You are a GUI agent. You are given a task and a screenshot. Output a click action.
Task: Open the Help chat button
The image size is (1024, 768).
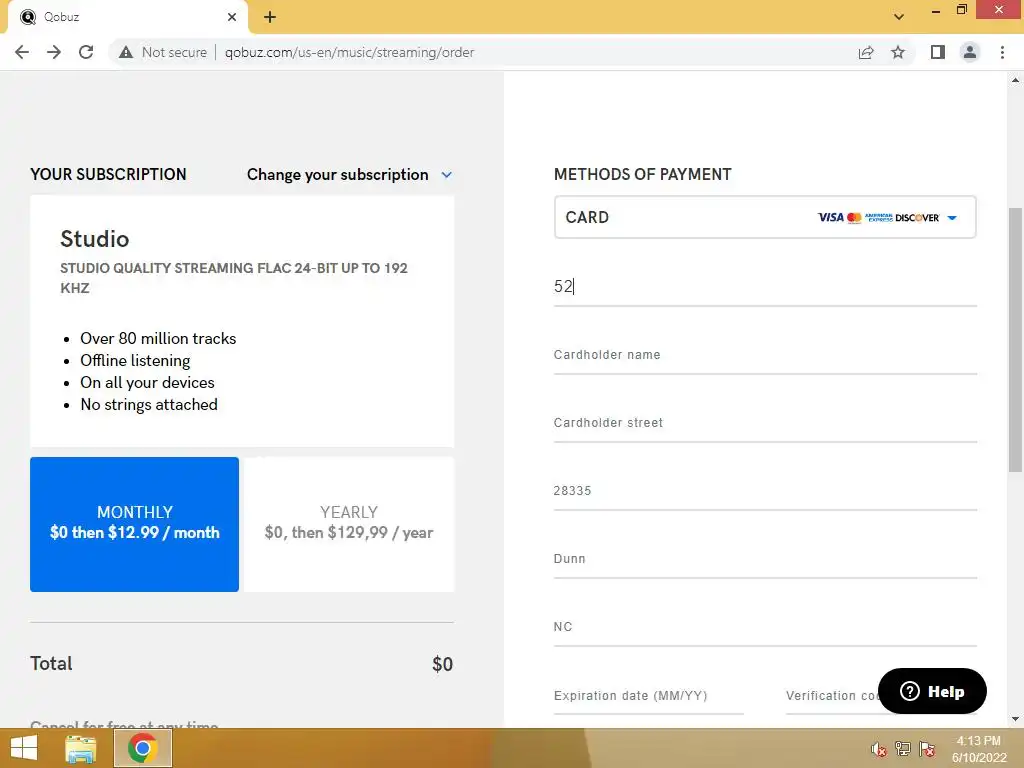click(932, 691)
